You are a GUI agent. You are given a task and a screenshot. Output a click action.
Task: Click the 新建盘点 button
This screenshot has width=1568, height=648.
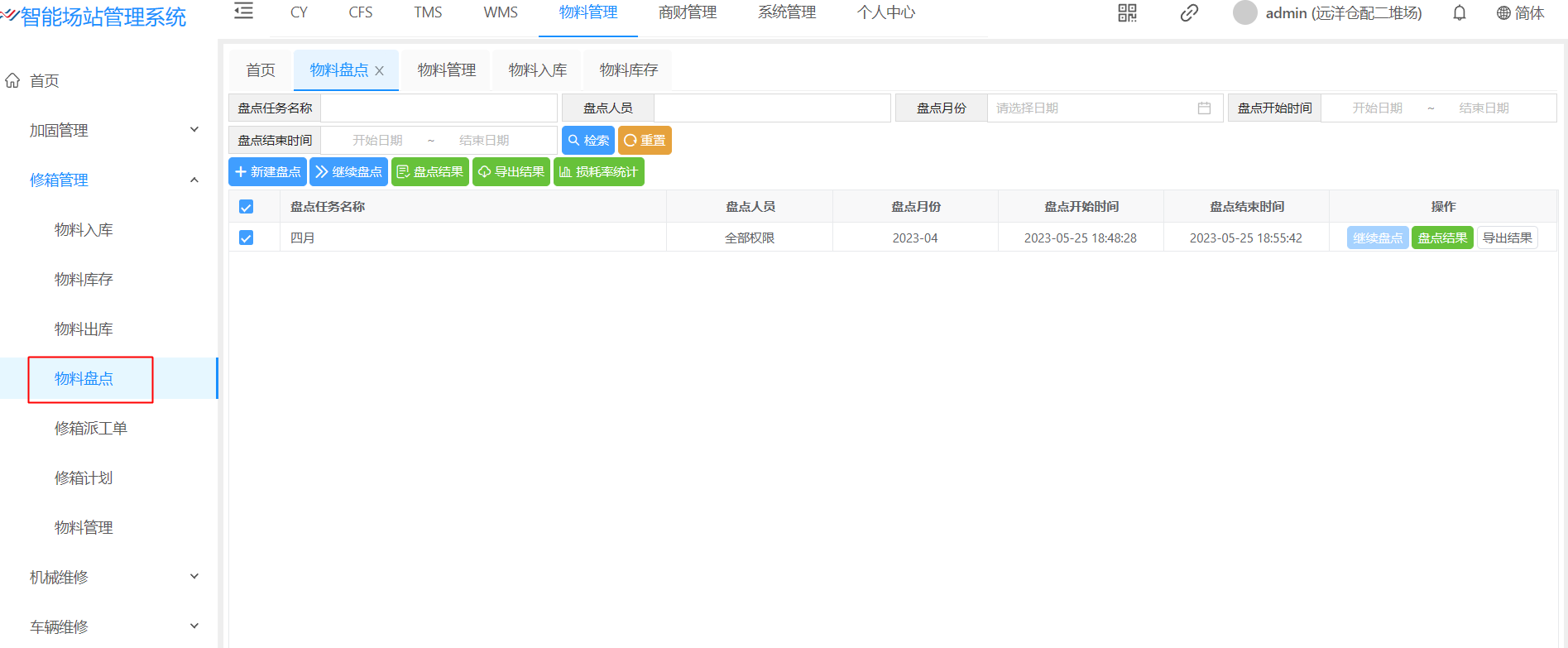coord(267,172)
